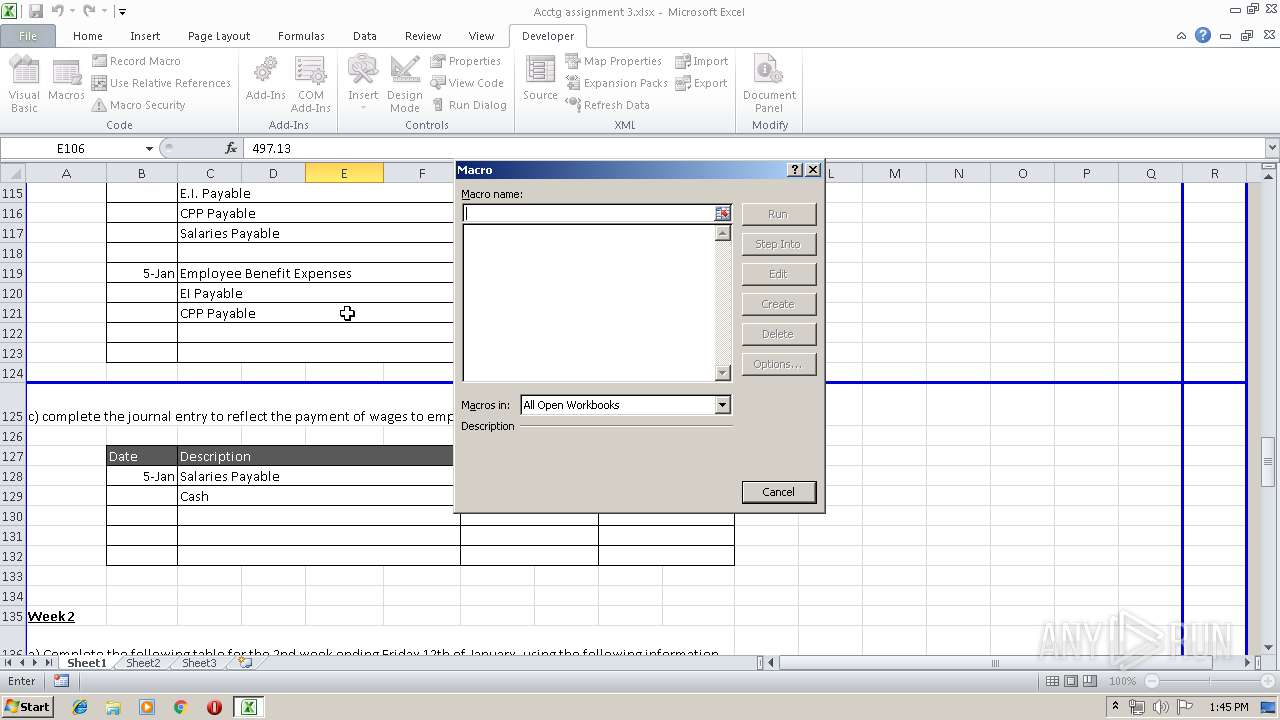
Task: Select column A header
Action: tap(66, 173)
